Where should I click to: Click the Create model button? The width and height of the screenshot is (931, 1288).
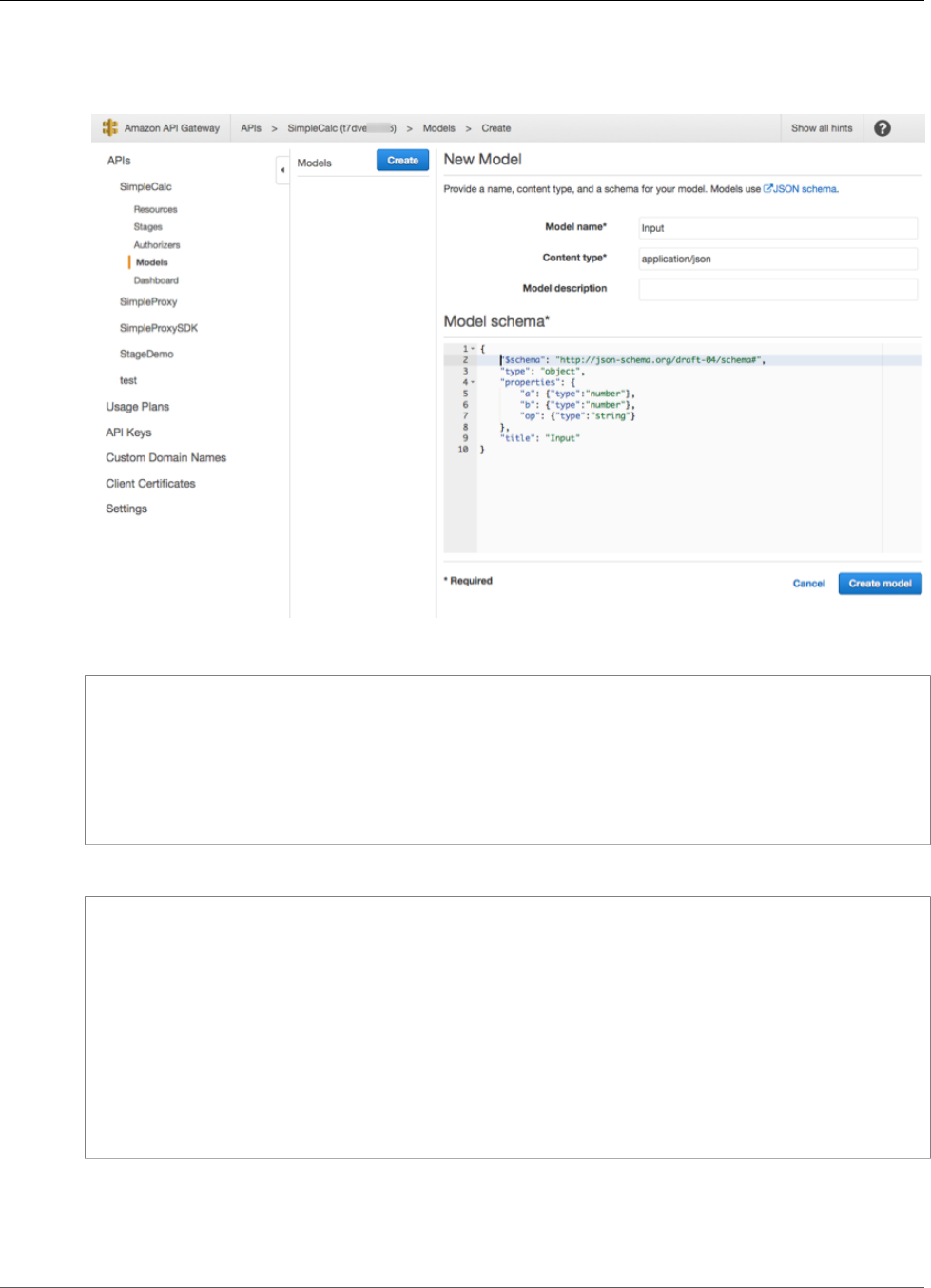(x=880, y=584)
